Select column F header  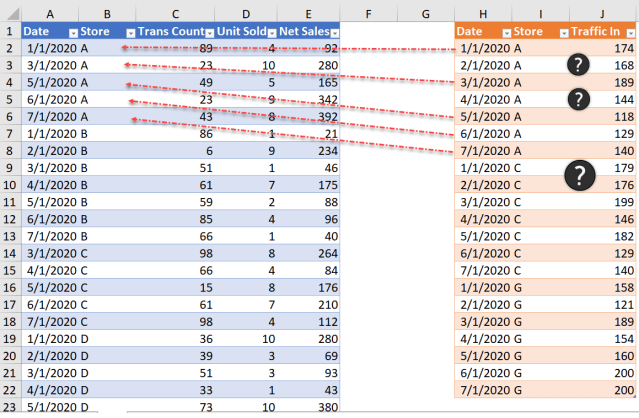pyautogui.click(x=368, y=14)
